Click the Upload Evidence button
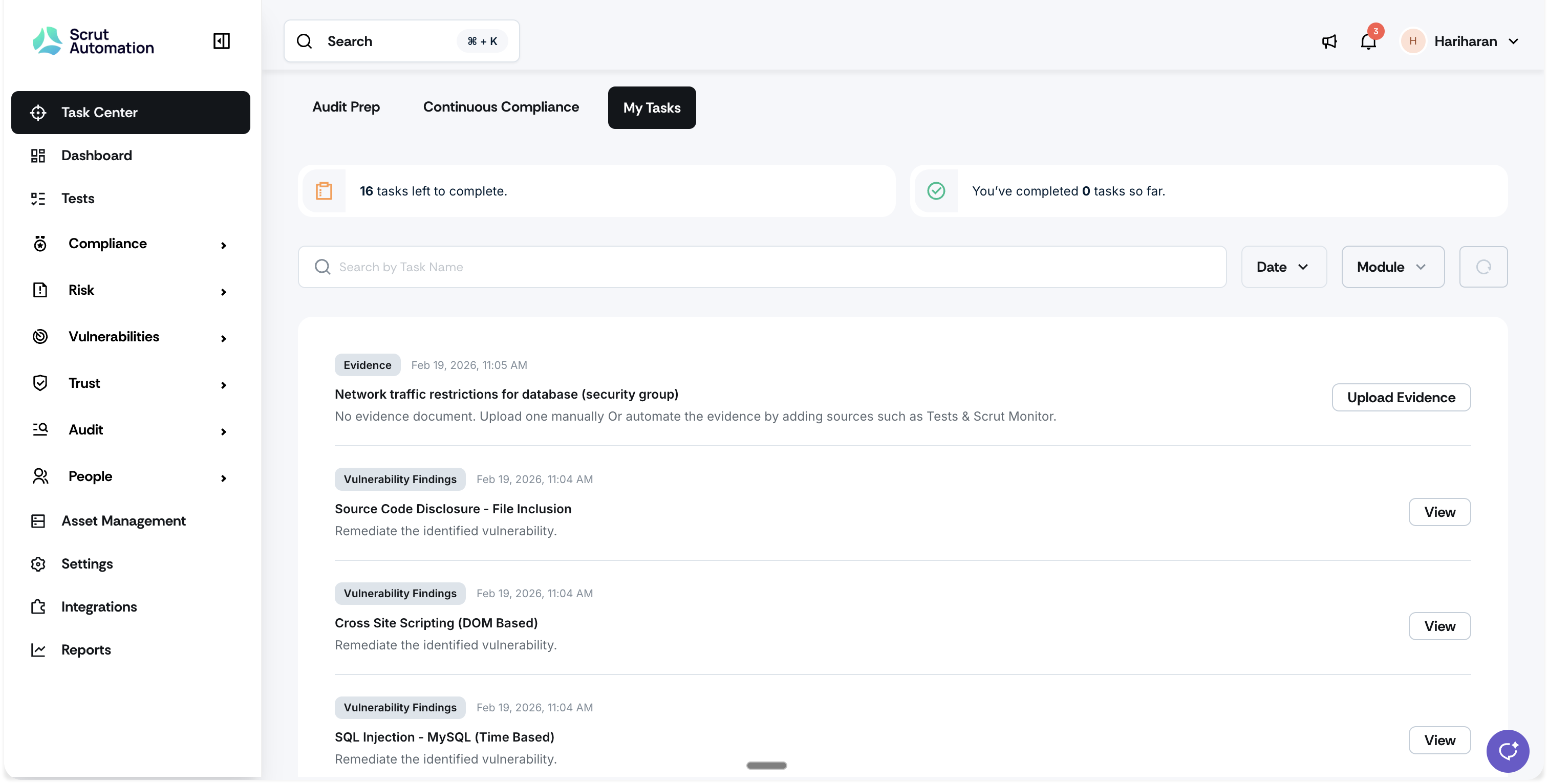1548x784 pixels. point(1400,397)
